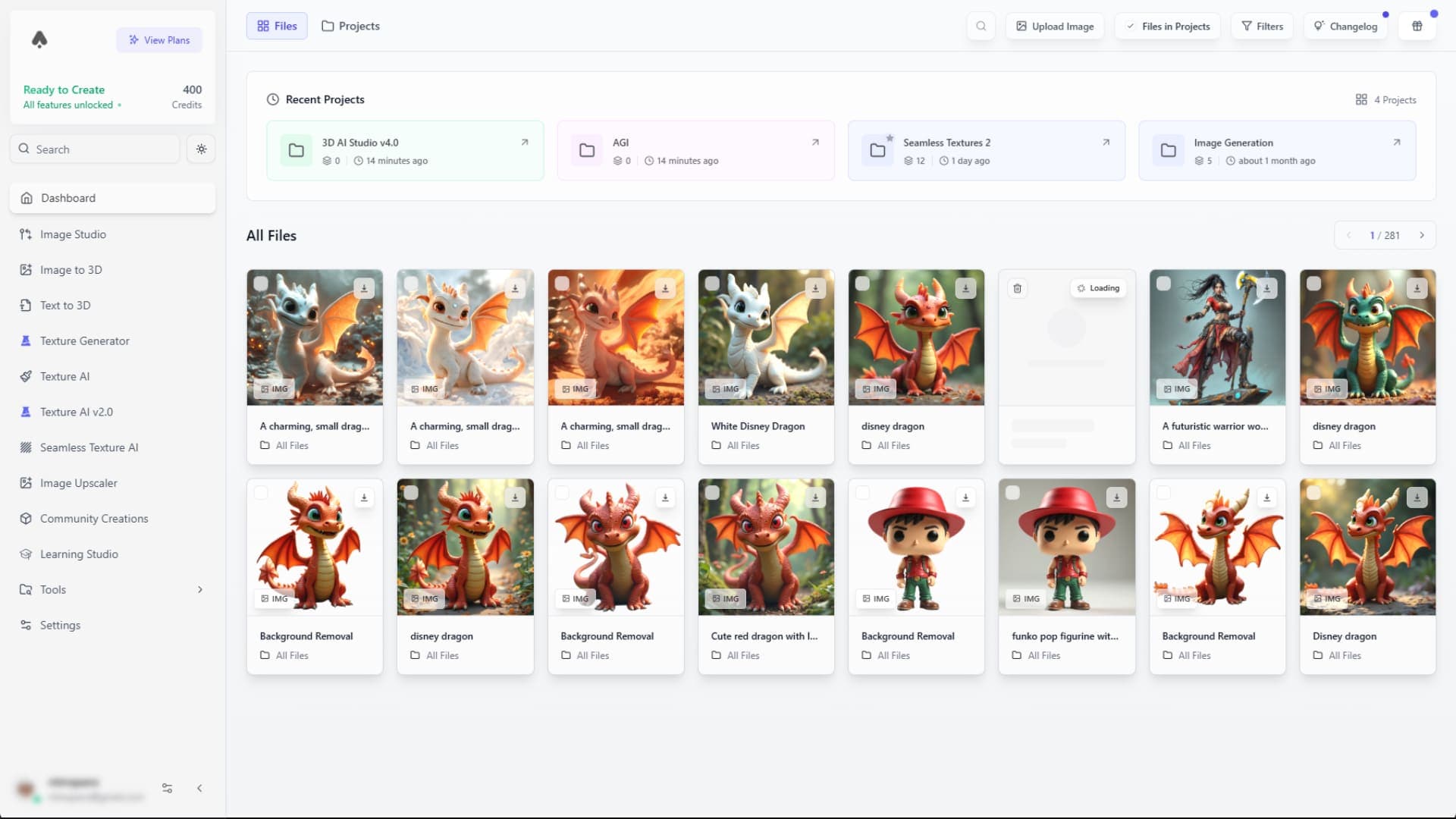Viewport: 1456px width, 819px height.
Task: Select the Image Upscaler tool
Action: [78, 483]
